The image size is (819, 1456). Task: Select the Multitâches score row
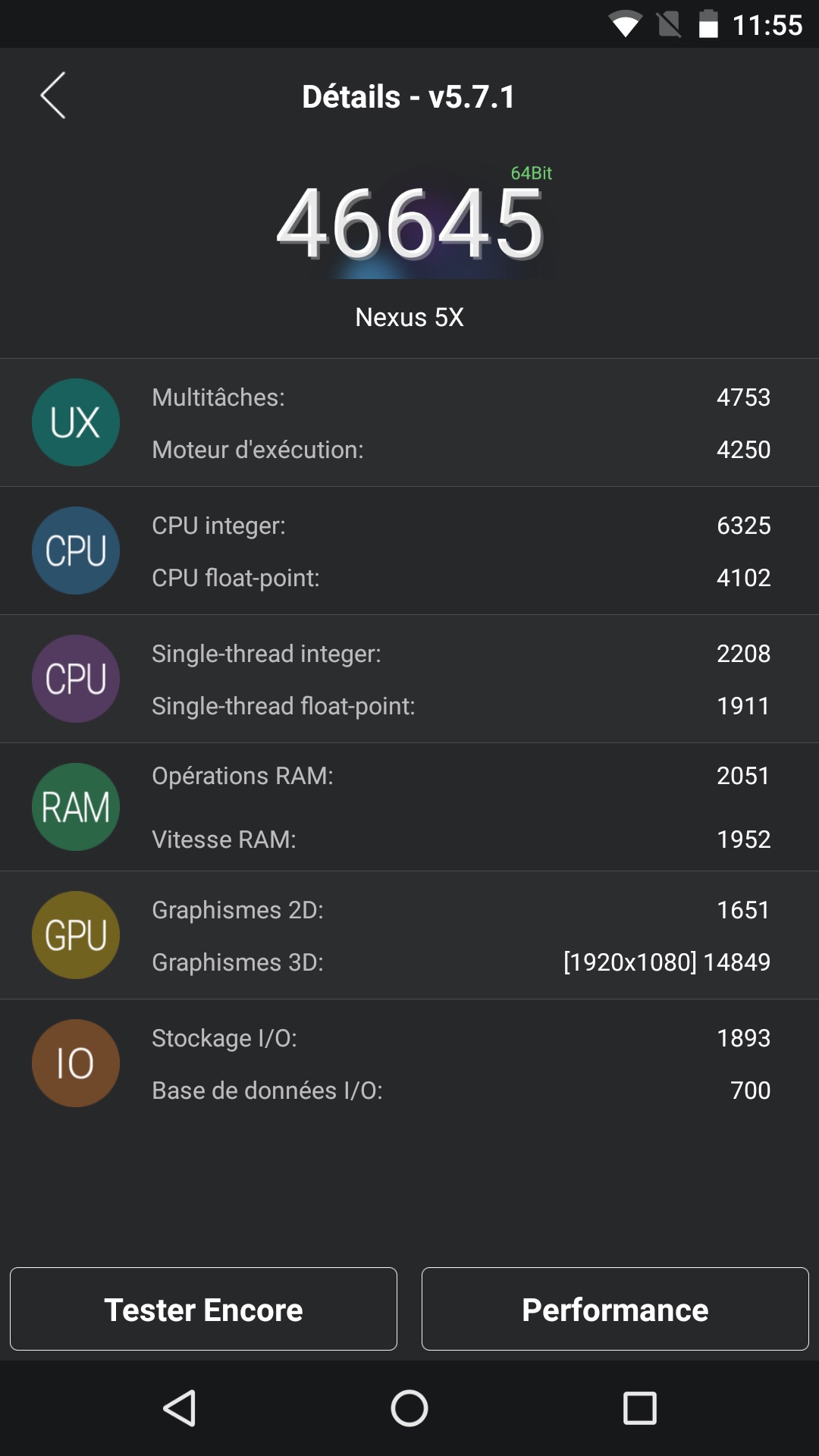[460, 397]
